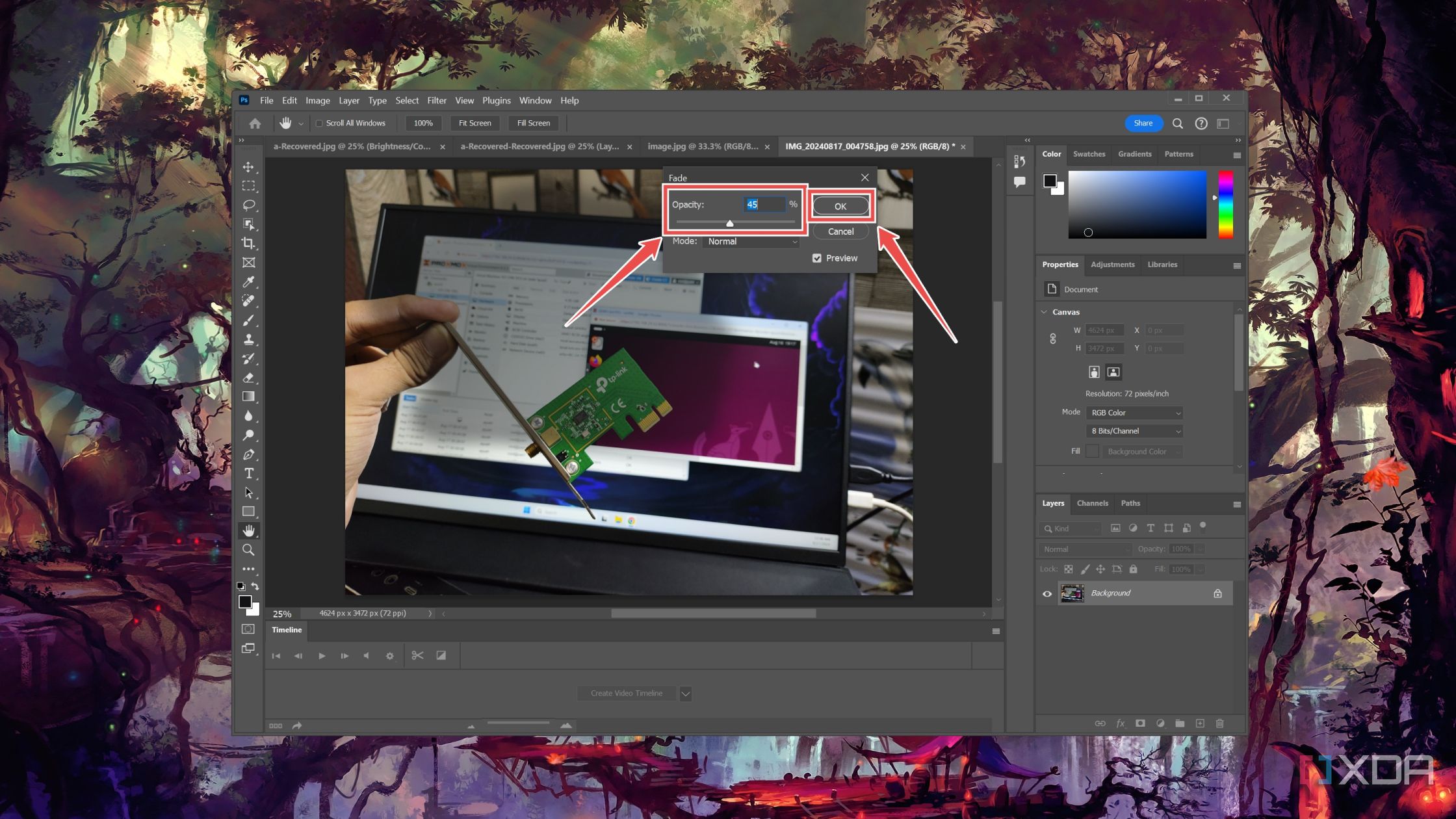Select the Zoom tool in toolbar
This screenshot has height=819, width=1456.
tap(248, 550)
